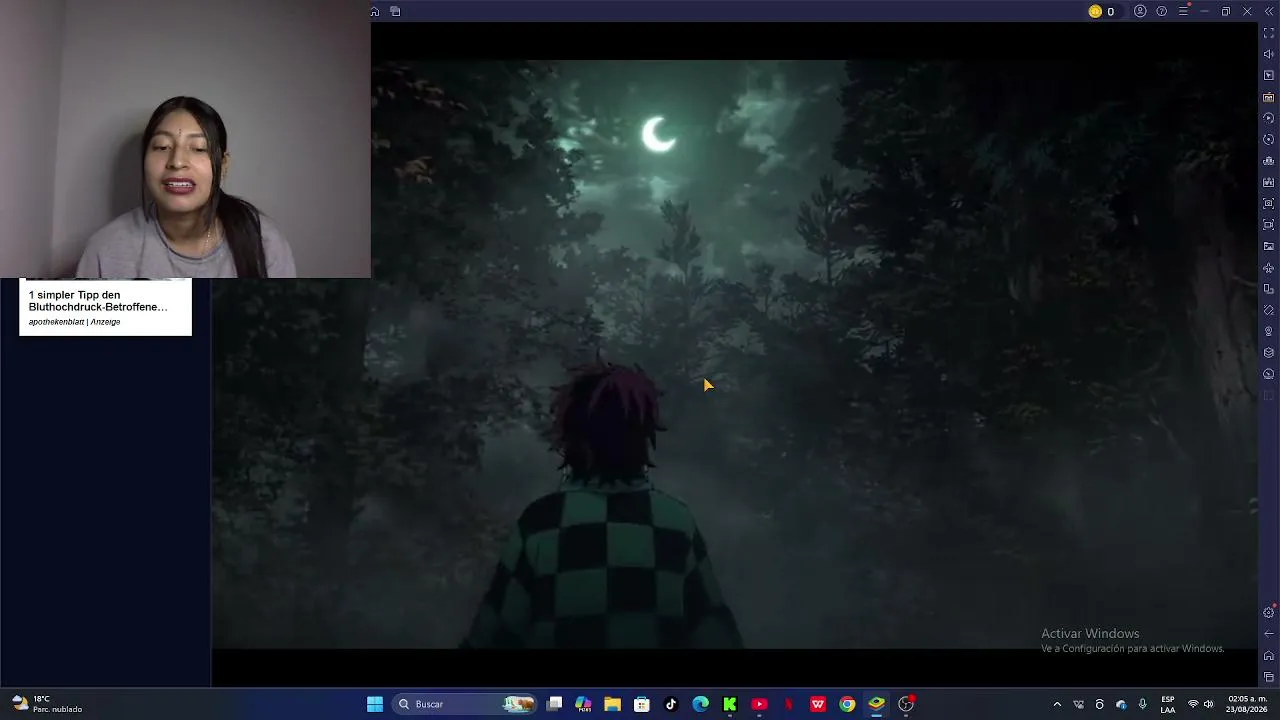
Task: Open File Explorer from the taskbar
Action: tap(612, 704)
